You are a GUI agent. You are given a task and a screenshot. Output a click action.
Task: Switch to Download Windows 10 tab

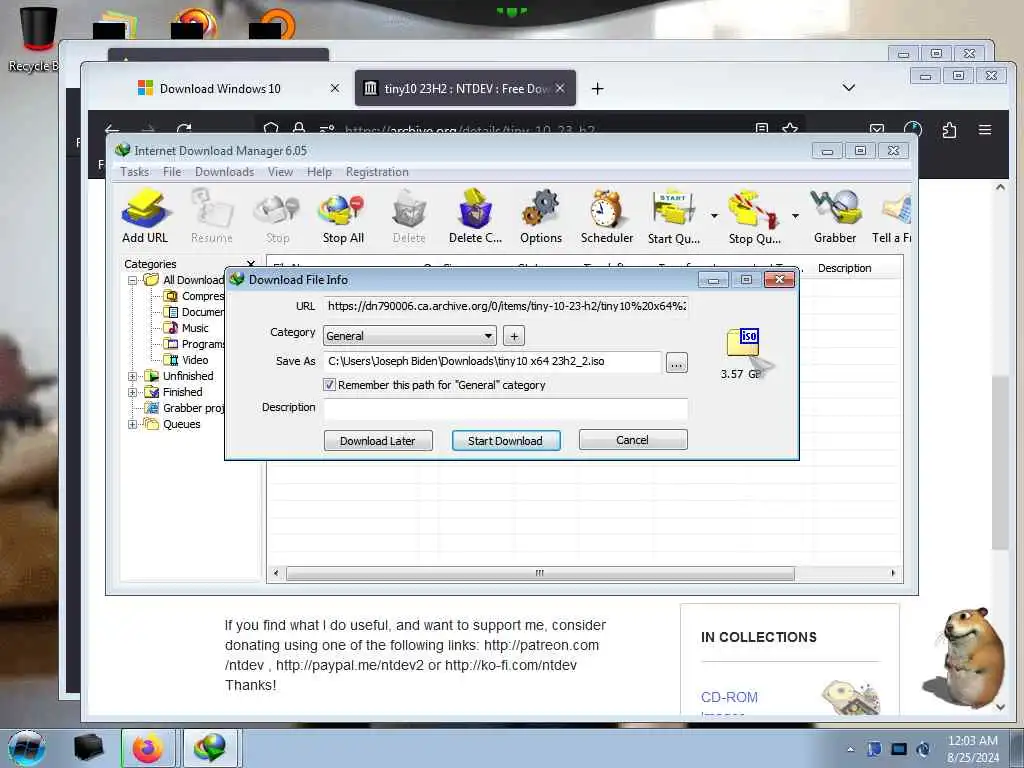click(220, 88)
